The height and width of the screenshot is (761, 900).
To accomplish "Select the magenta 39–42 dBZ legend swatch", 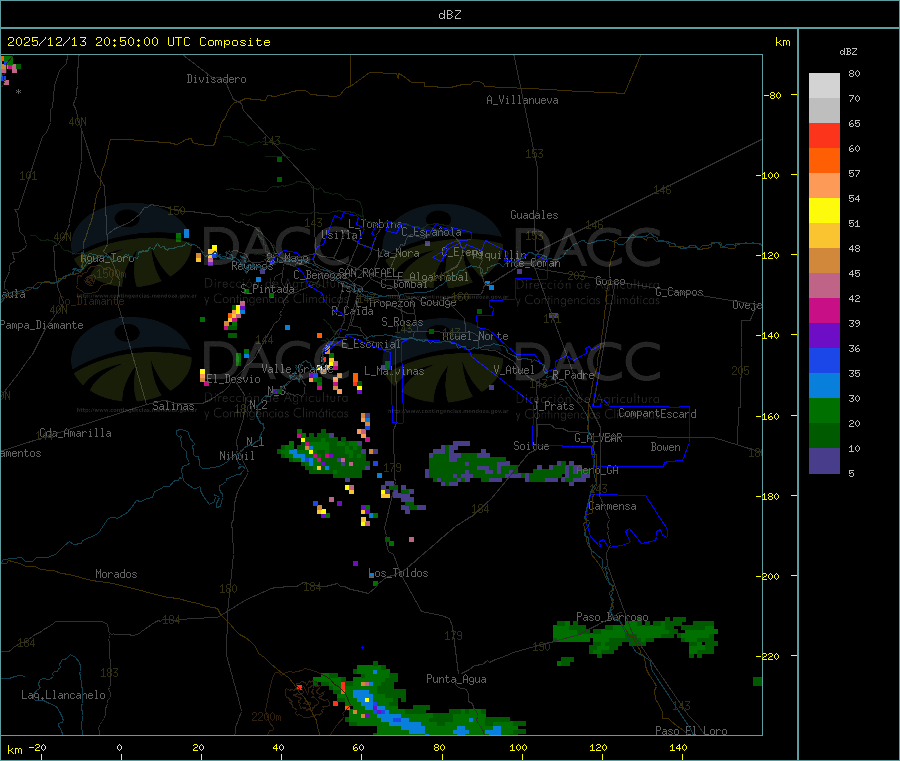I will [x=824, y=310].
